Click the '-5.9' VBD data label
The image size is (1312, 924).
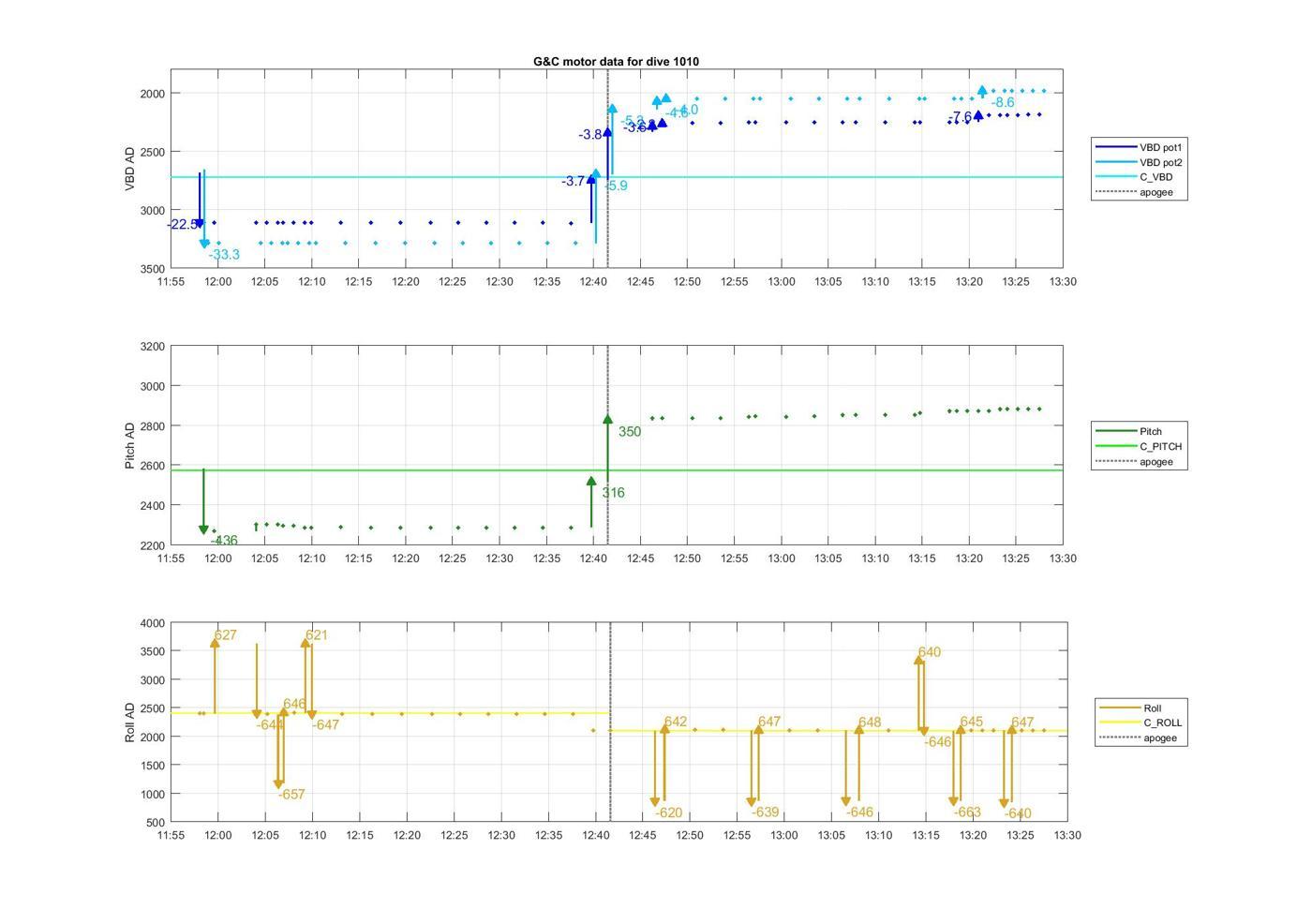(617, 186)
